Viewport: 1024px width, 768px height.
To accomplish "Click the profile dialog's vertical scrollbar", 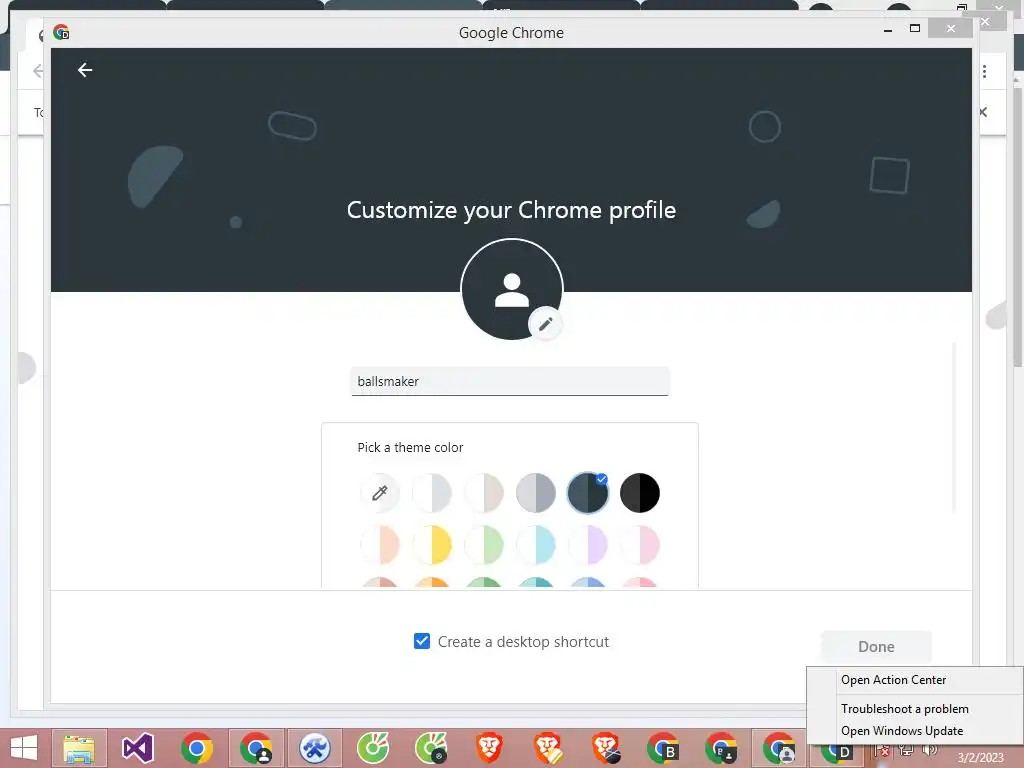I will coord(954,428).
